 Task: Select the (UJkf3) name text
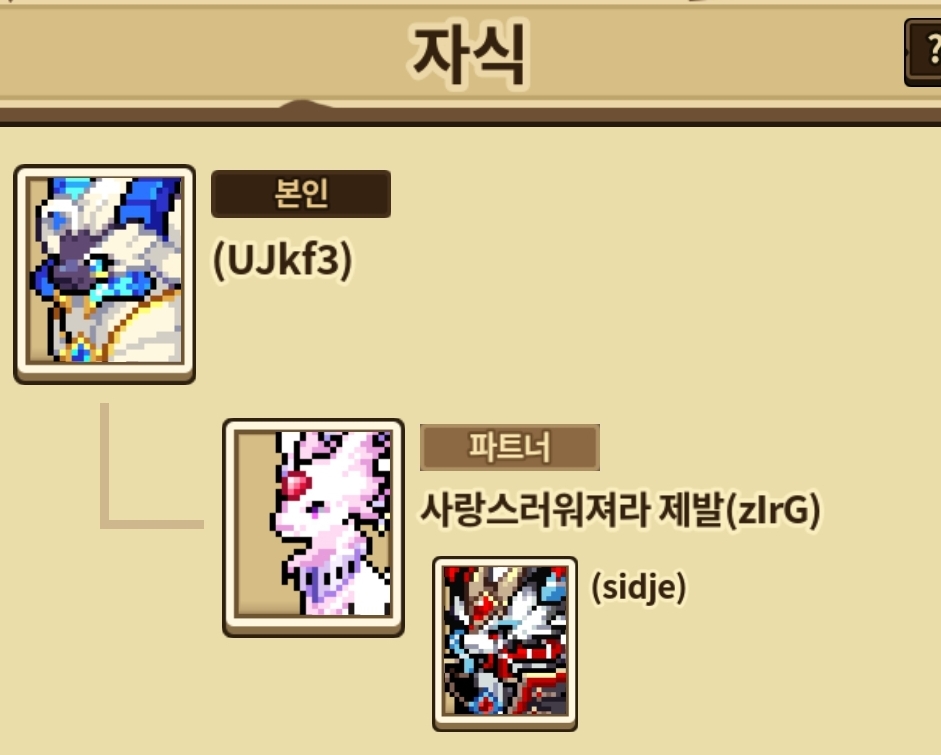click(x=282, y=260)
